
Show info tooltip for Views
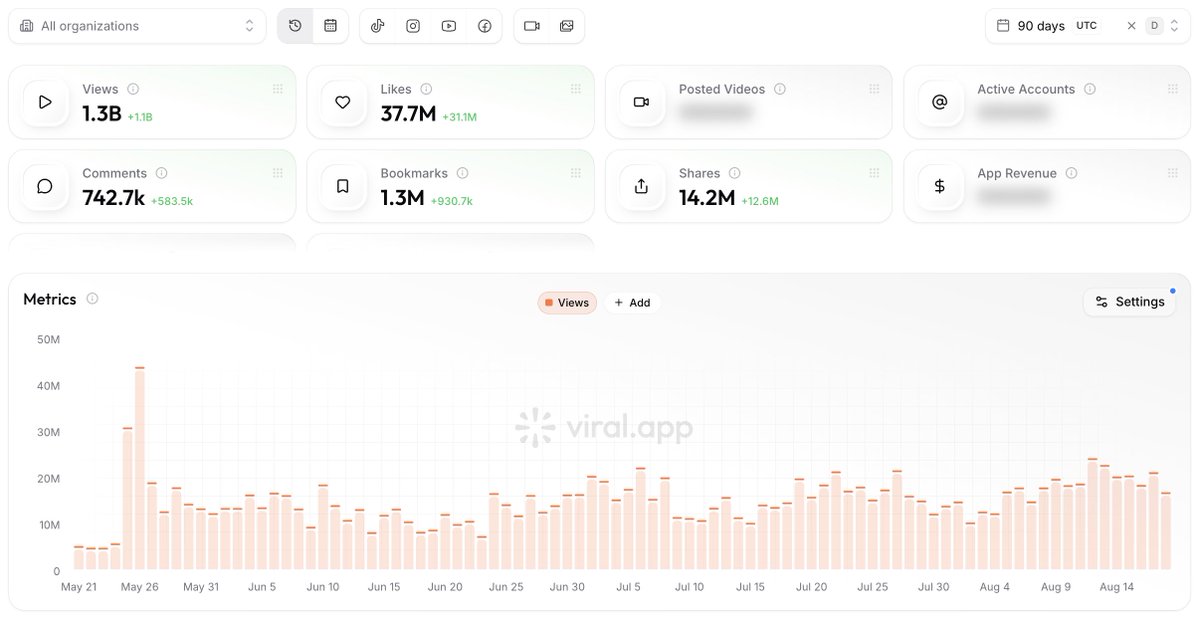(x=133, y=89)
